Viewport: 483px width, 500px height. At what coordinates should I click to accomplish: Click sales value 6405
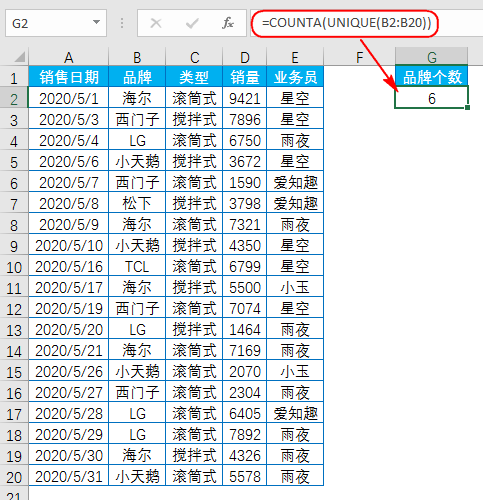pos(245,412)
